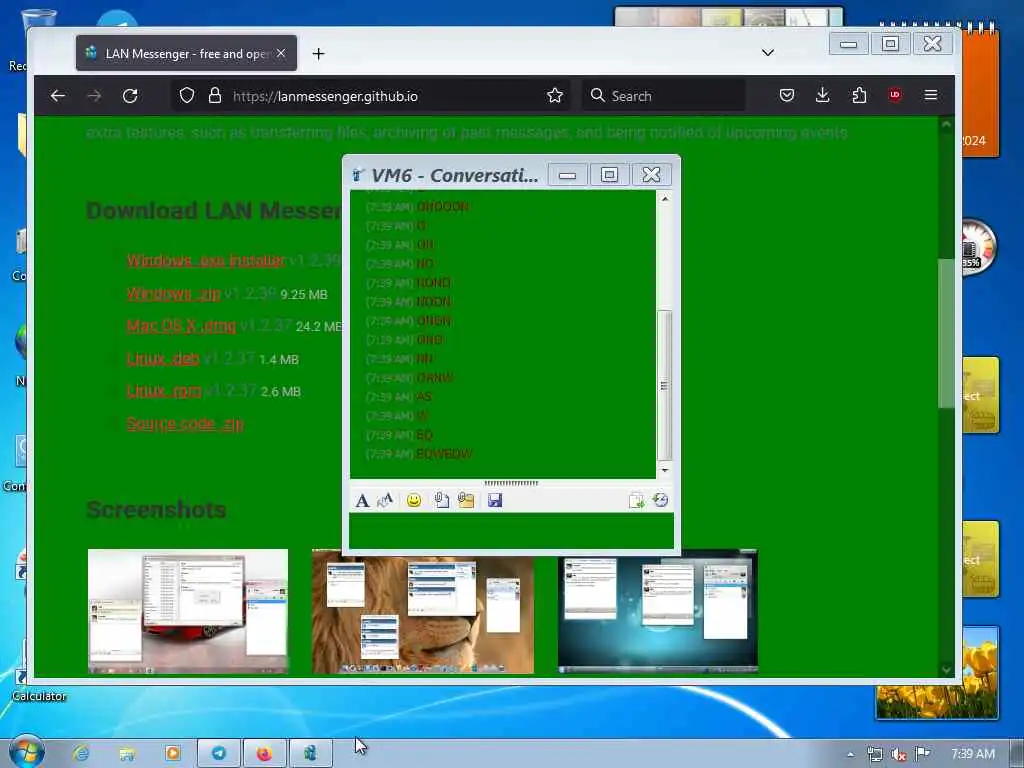Click the muted volume tray icon
This screenshot has height=768, width=1024.
coord(899,754)
